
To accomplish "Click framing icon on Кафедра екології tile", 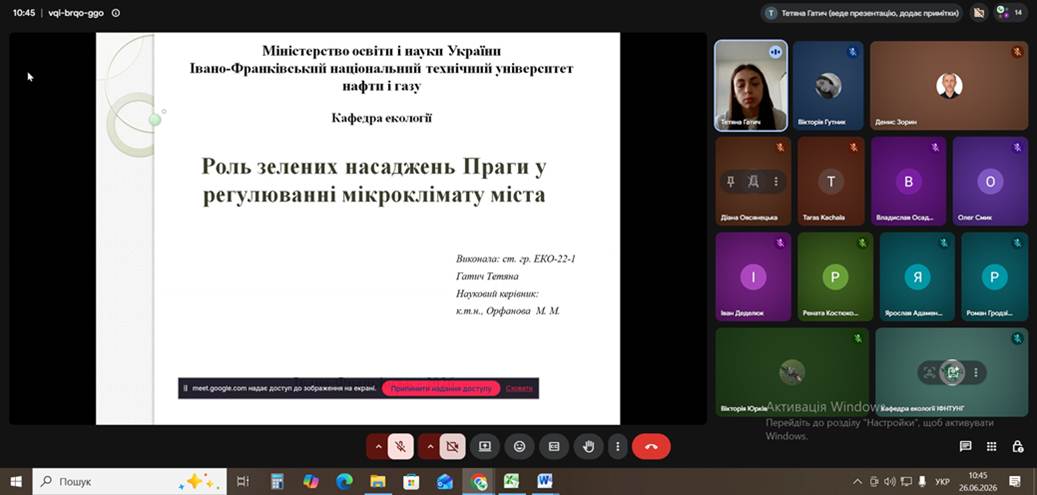I will 929,373.
